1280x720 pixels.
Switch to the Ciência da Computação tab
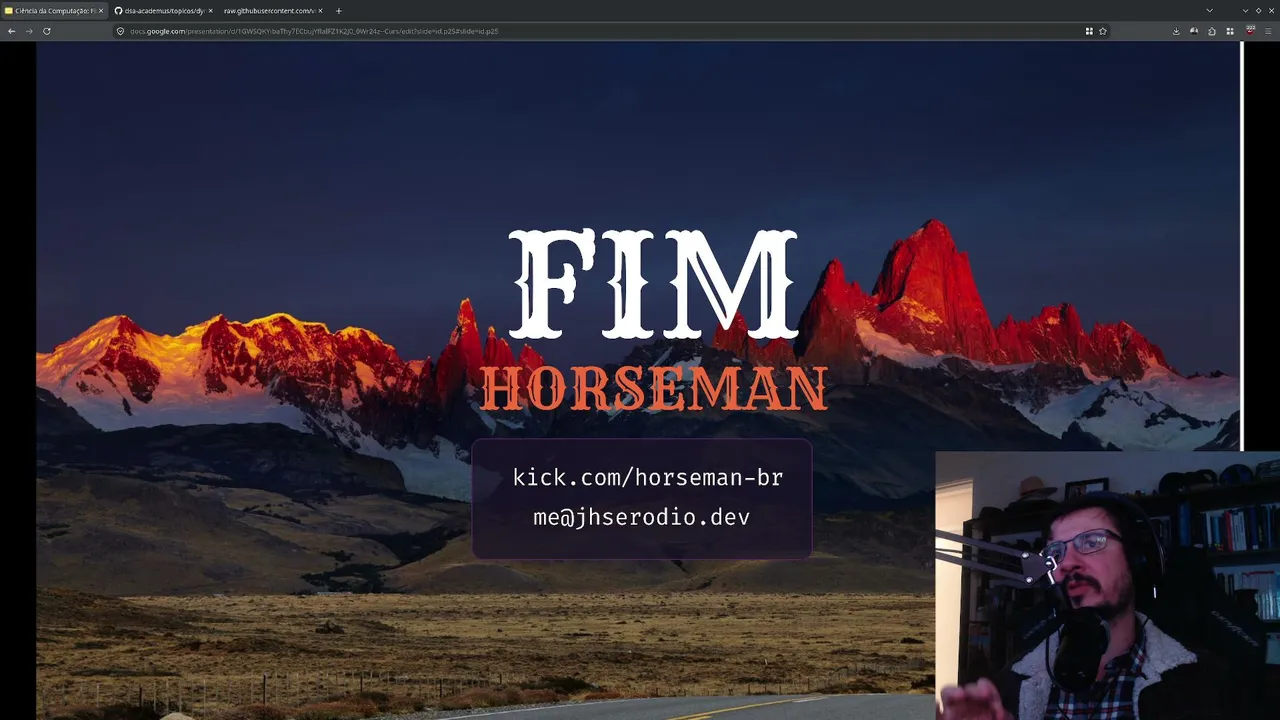(54, 11)
